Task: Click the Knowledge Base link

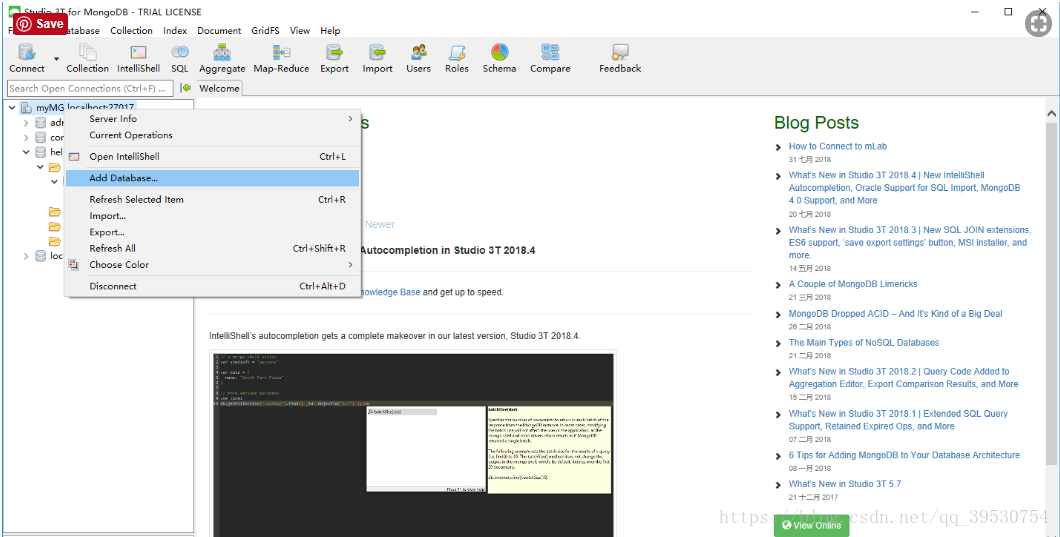Action: coord(389,292)
